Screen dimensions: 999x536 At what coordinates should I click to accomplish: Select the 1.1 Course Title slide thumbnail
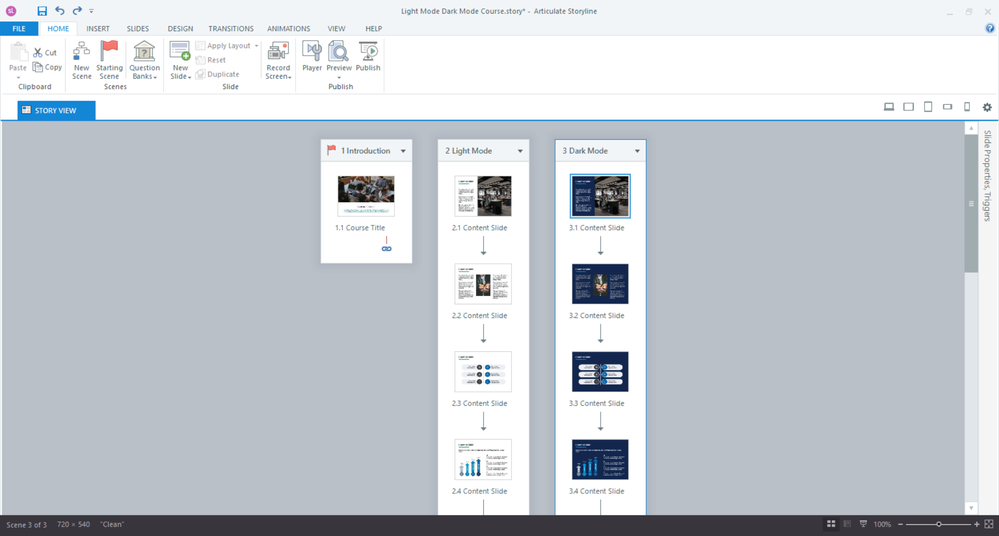click(366, 196)
